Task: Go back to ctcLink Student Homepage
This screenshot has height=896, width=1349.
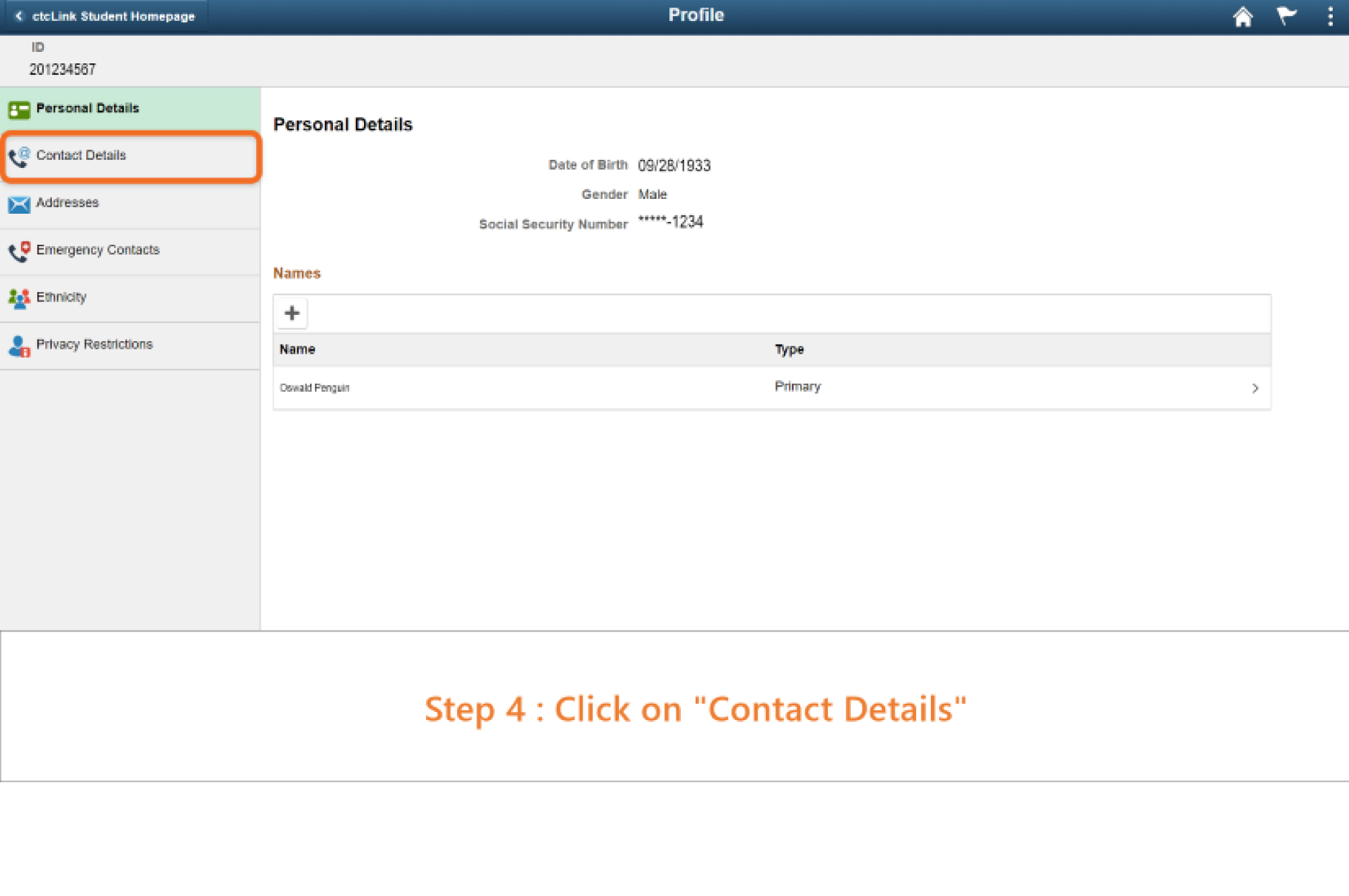Action: coord(113,16)
